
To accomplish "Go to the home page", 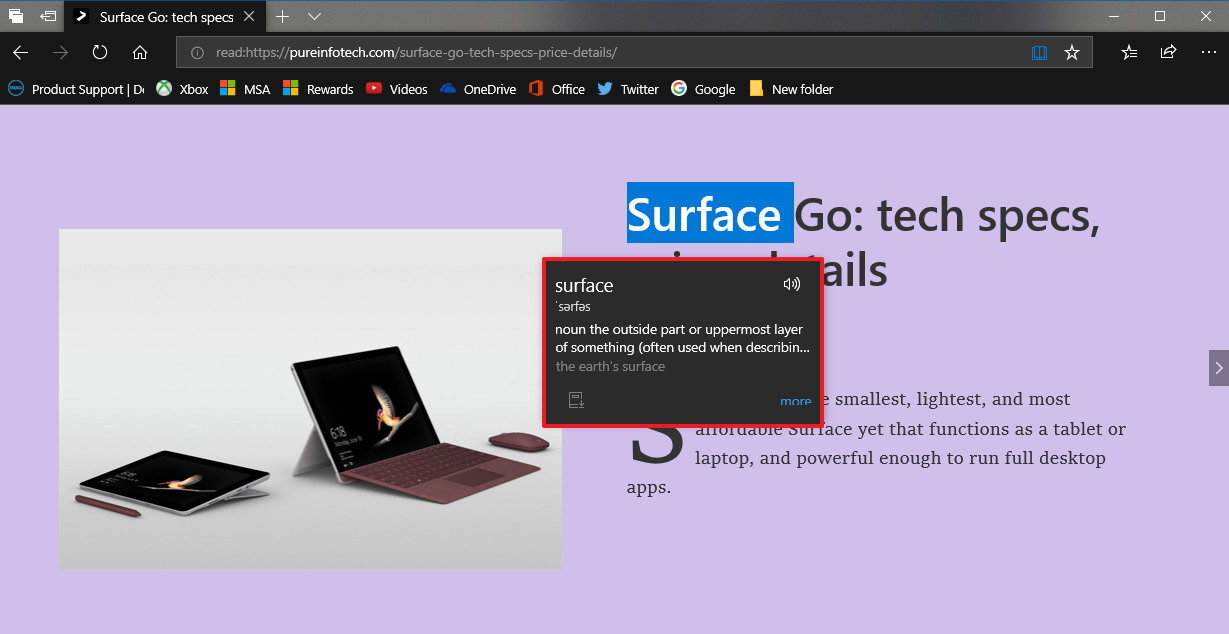I will coord(140,52).
